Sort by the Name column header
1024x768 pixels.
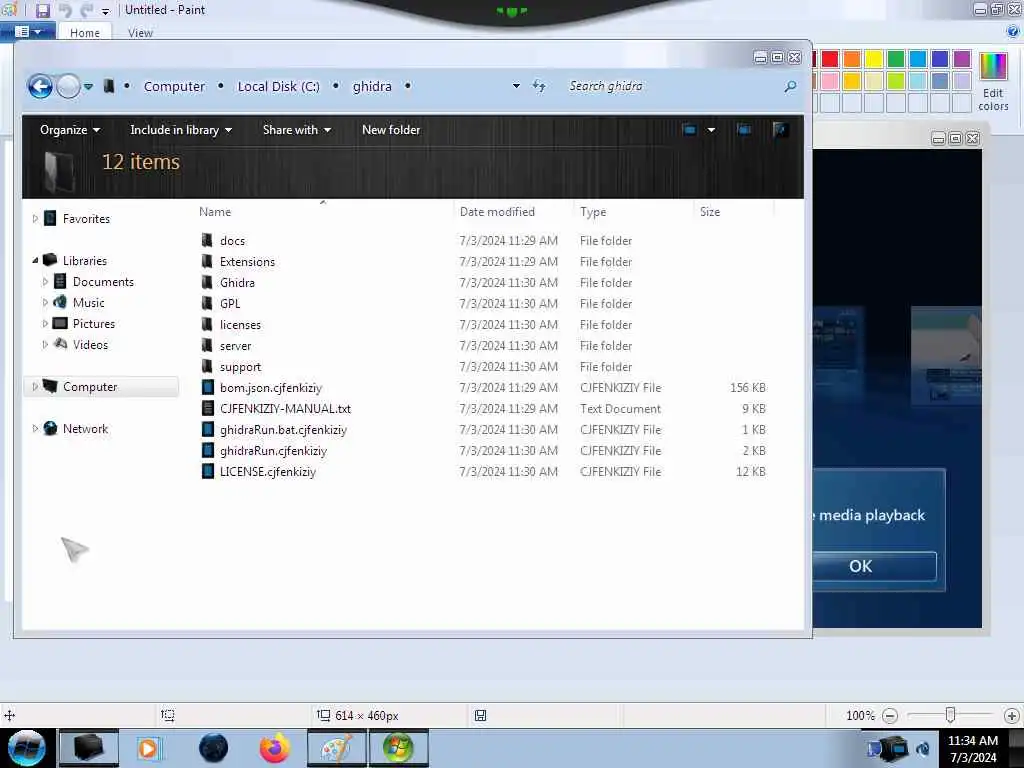(x=215, y=212)
